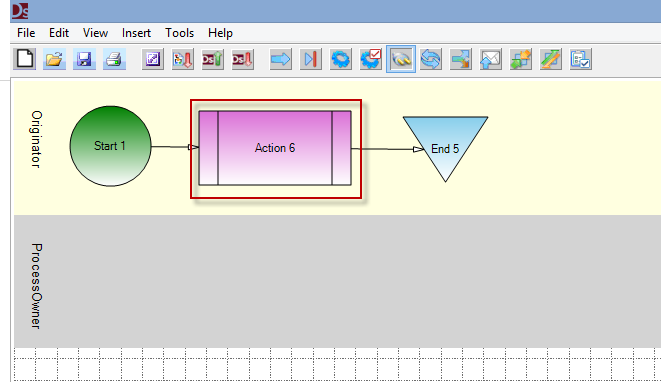
Task: Open the File menu
Action: tap(26, 33)
